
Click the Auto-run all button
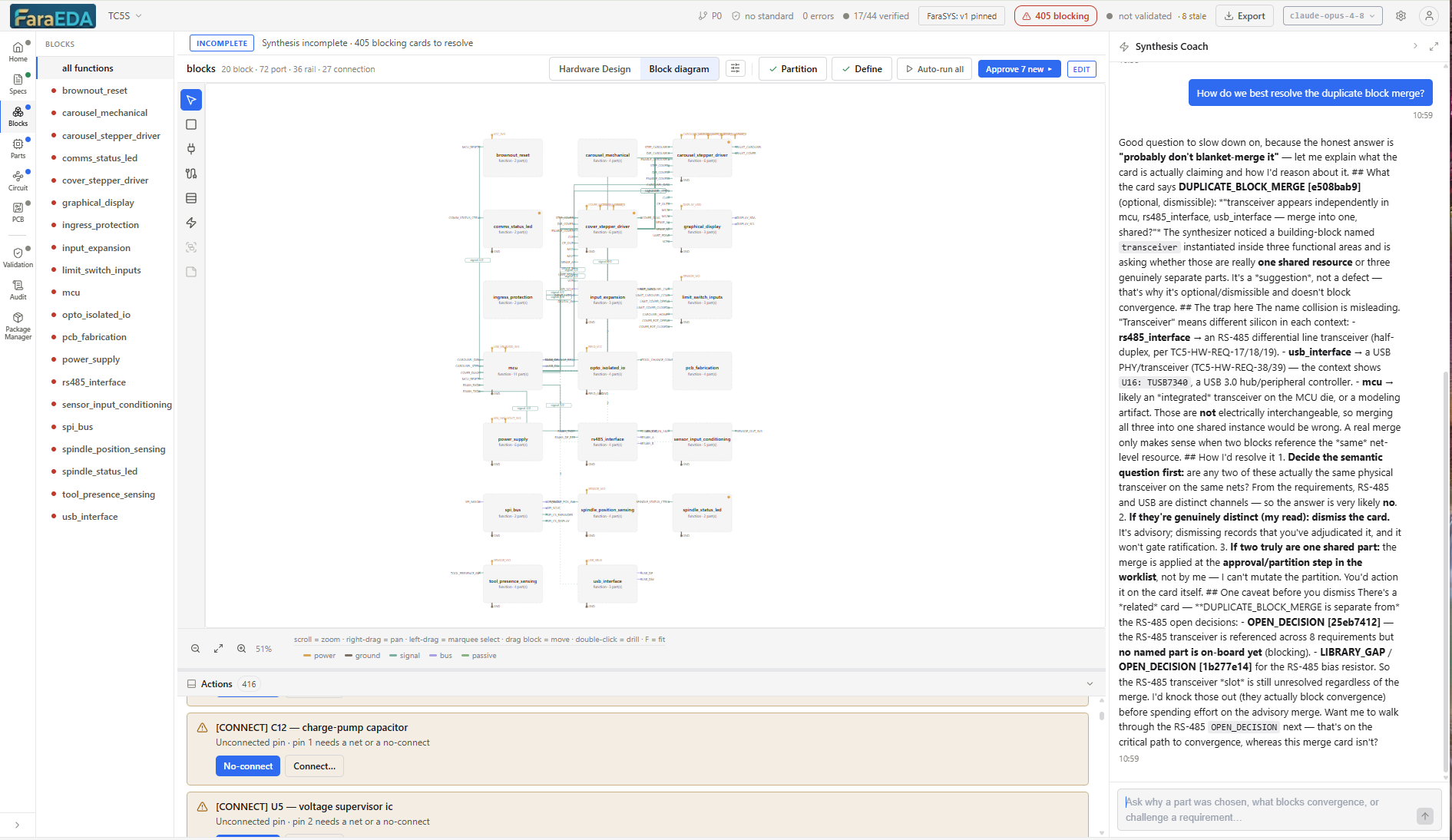(x=934, y=69)
